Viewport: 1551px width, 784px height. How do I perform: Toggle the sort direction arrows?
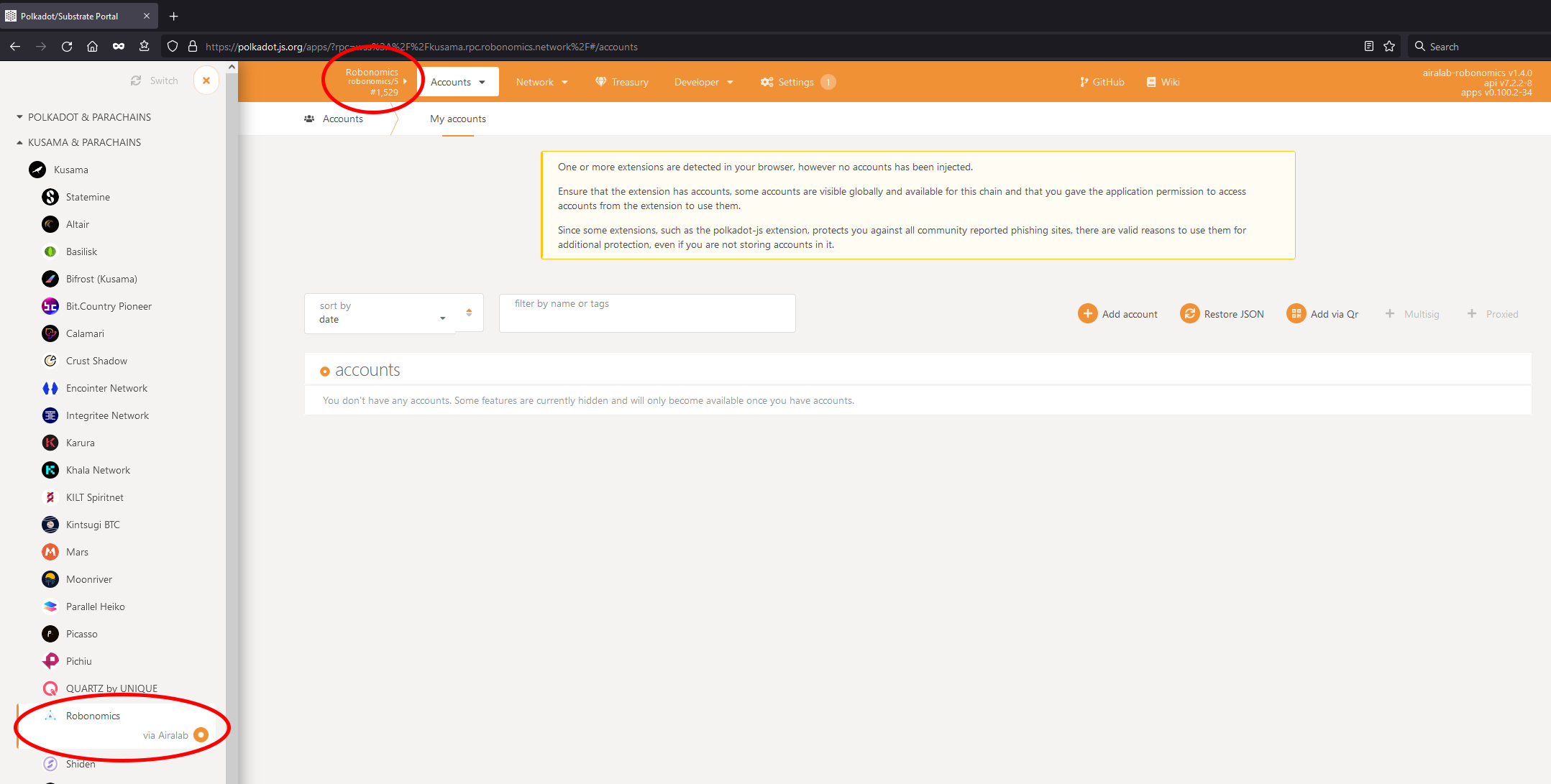tap(469, 313)
